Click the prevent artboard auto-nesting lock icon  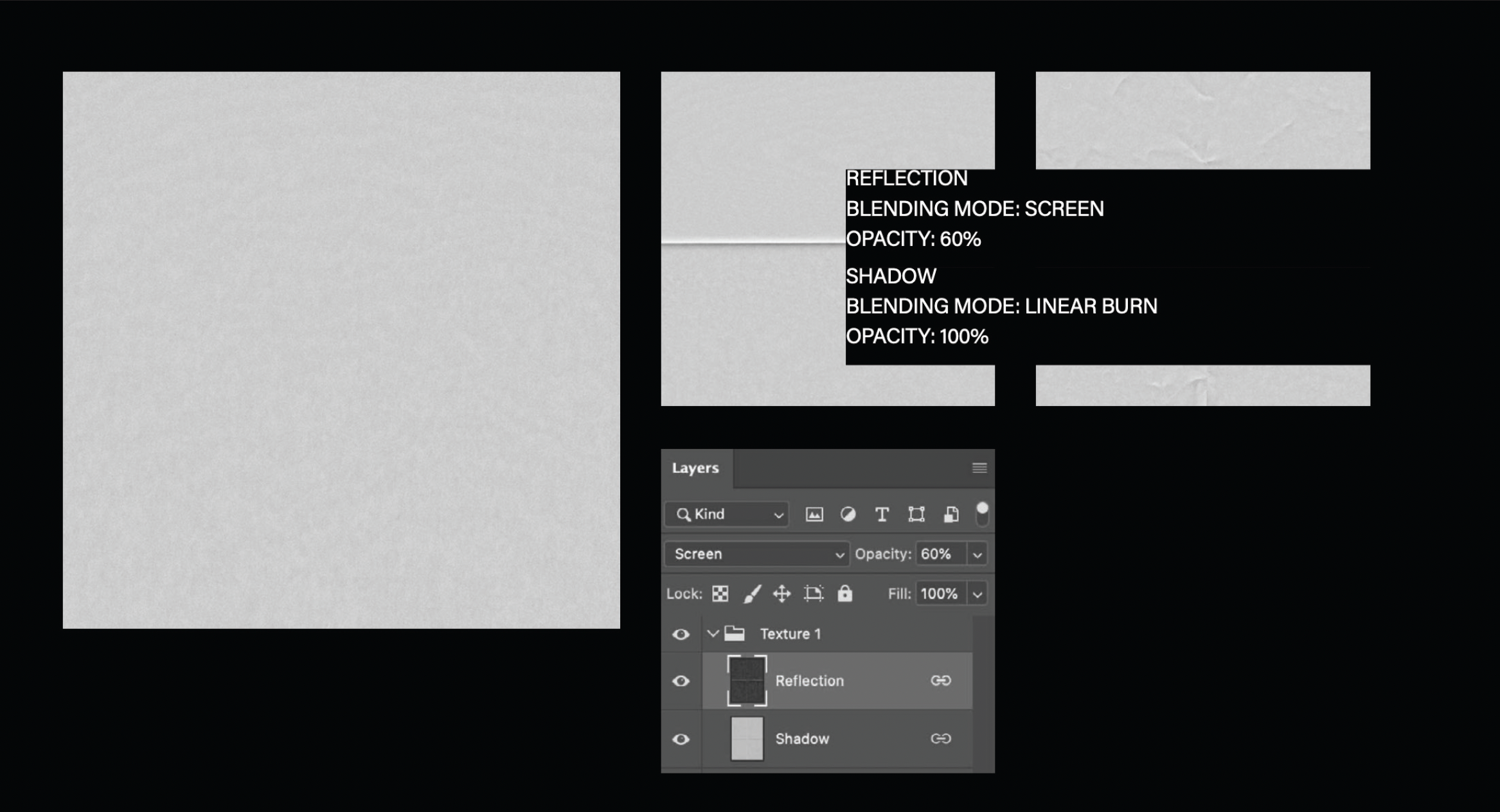point(813,594)
